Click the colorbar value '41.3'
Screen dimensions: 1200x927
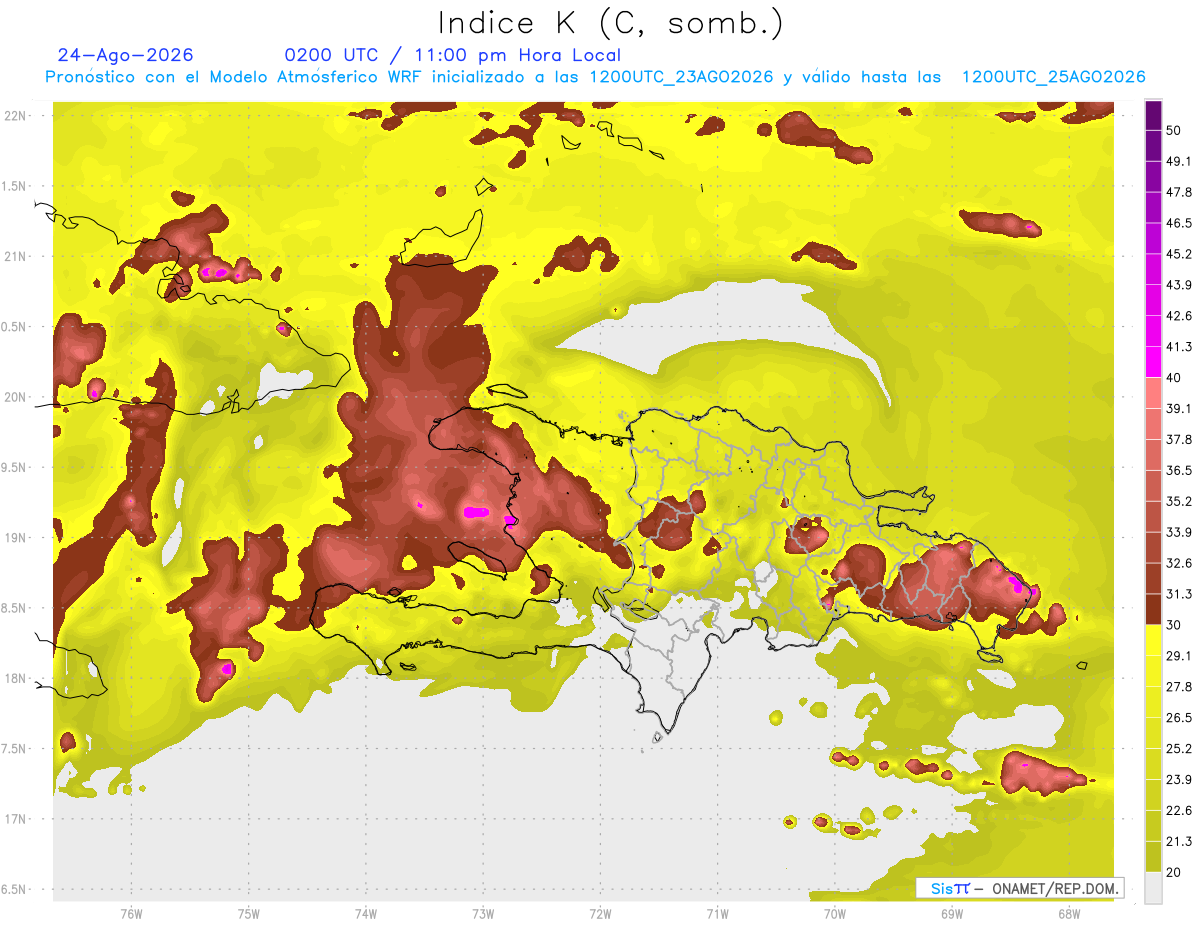click(x=1179, y=347)
